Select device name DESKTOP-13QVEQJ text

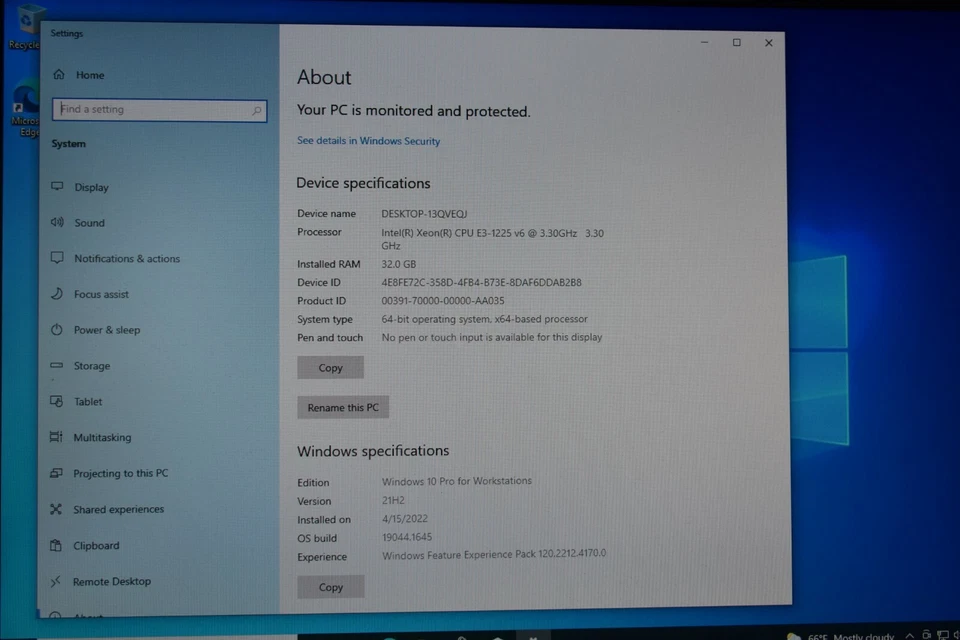[424, 214]
